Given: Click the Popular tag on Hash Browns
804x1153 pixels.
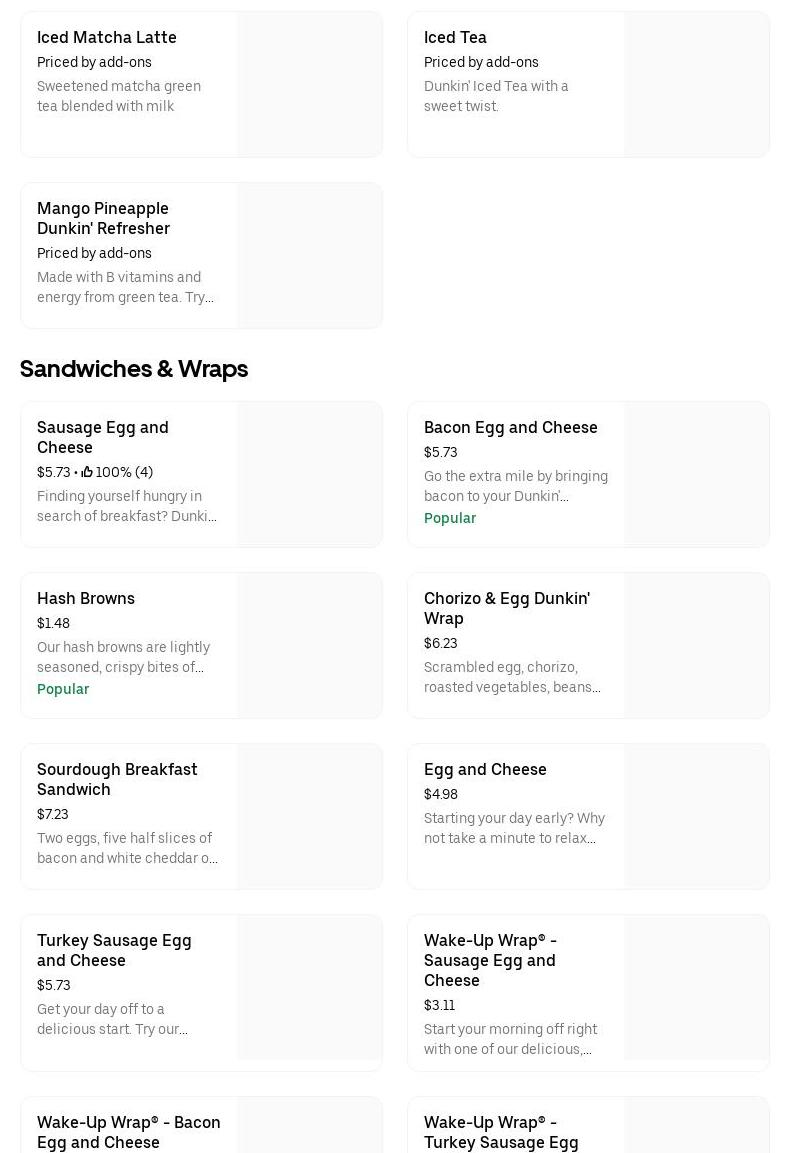Looking at the screenshot, I should pos(63,689).
